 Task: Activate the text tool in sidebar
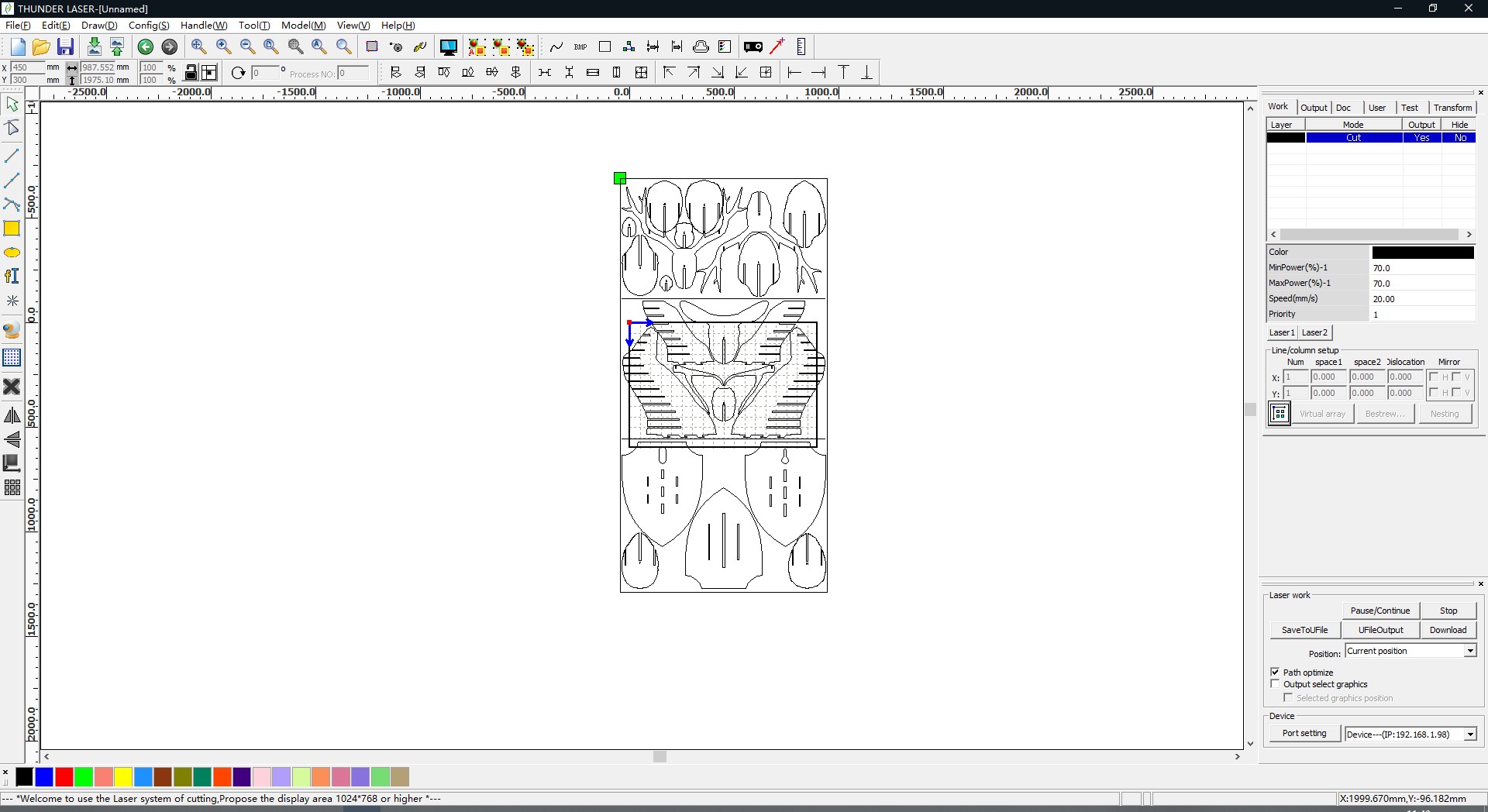(12, 277)
